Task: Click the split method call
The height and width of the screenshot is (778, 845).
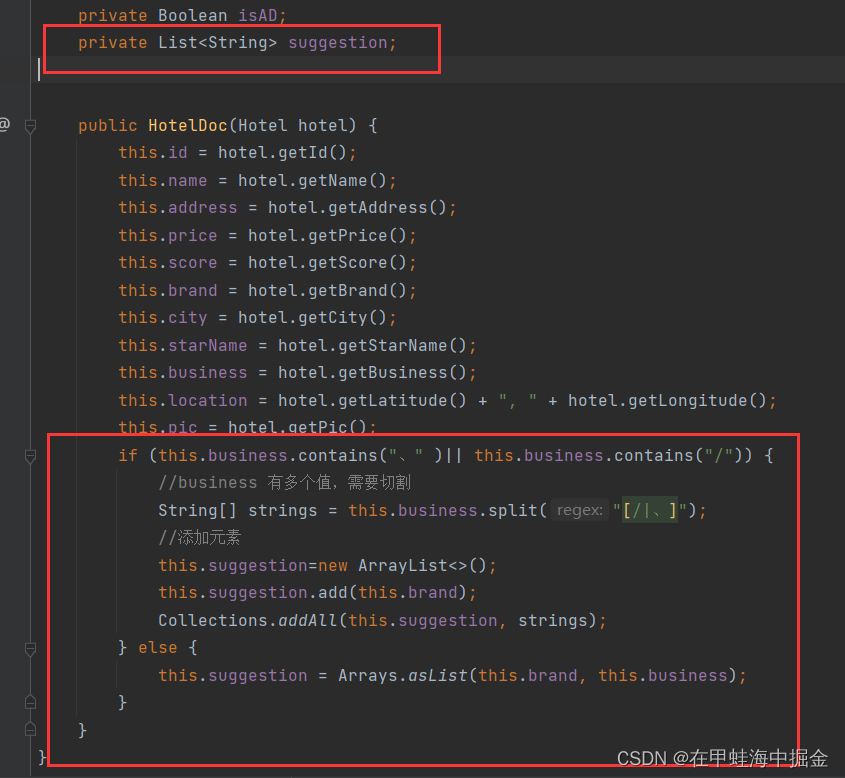Action: [x=512, y=510]
